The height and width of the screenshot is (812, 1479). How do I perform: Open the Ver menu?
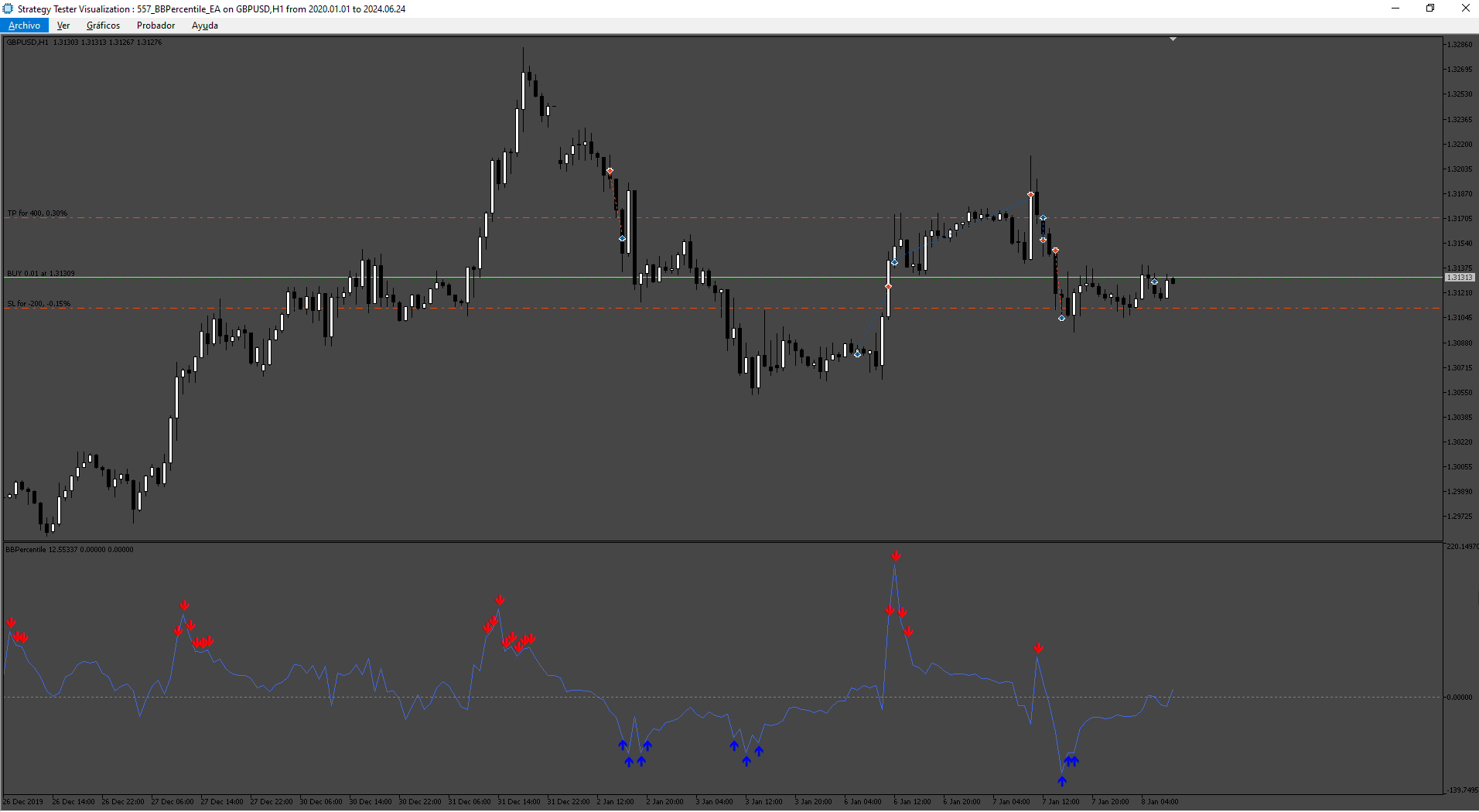(63, 26)
